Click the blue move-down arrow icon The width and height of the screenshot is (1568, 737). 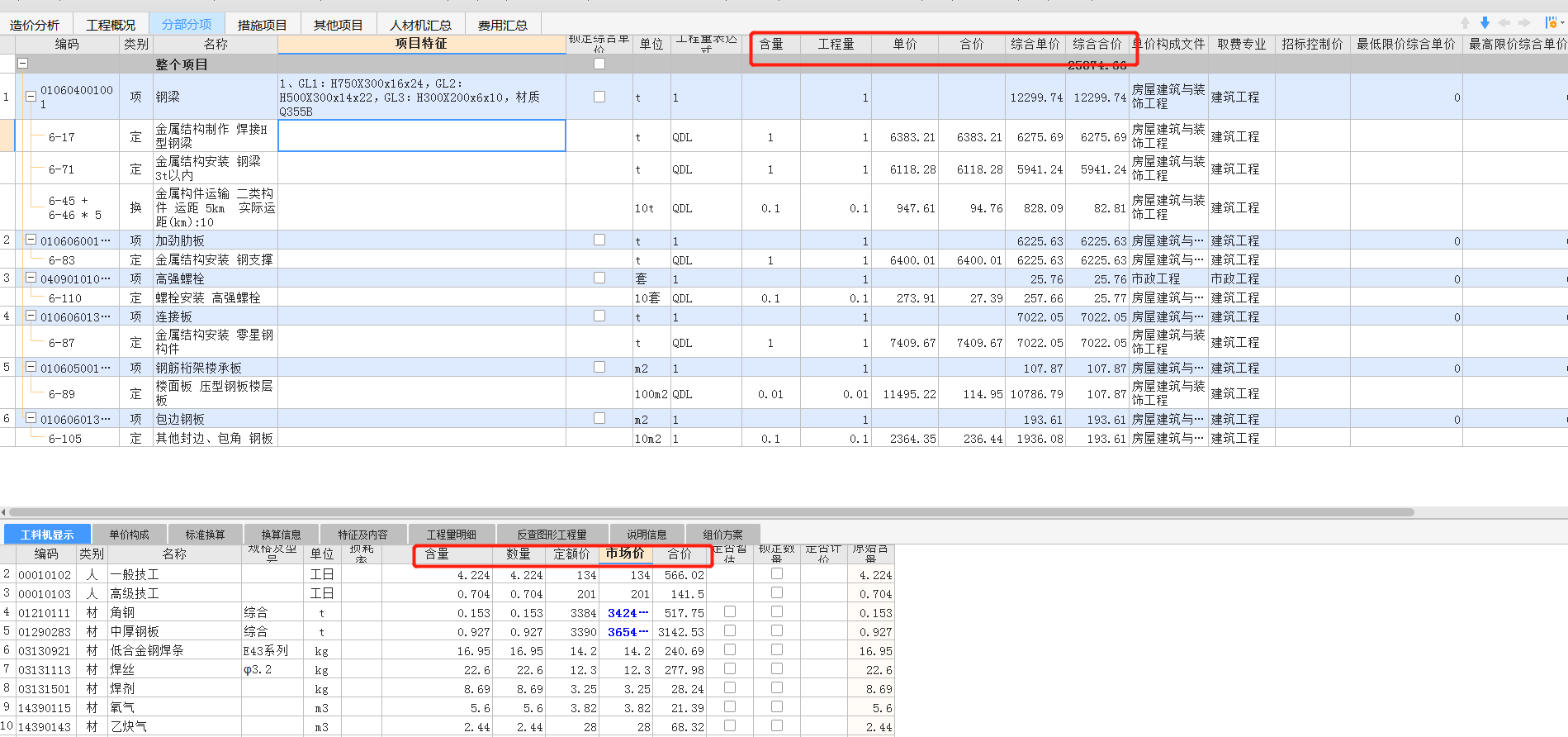[1485, 23]
